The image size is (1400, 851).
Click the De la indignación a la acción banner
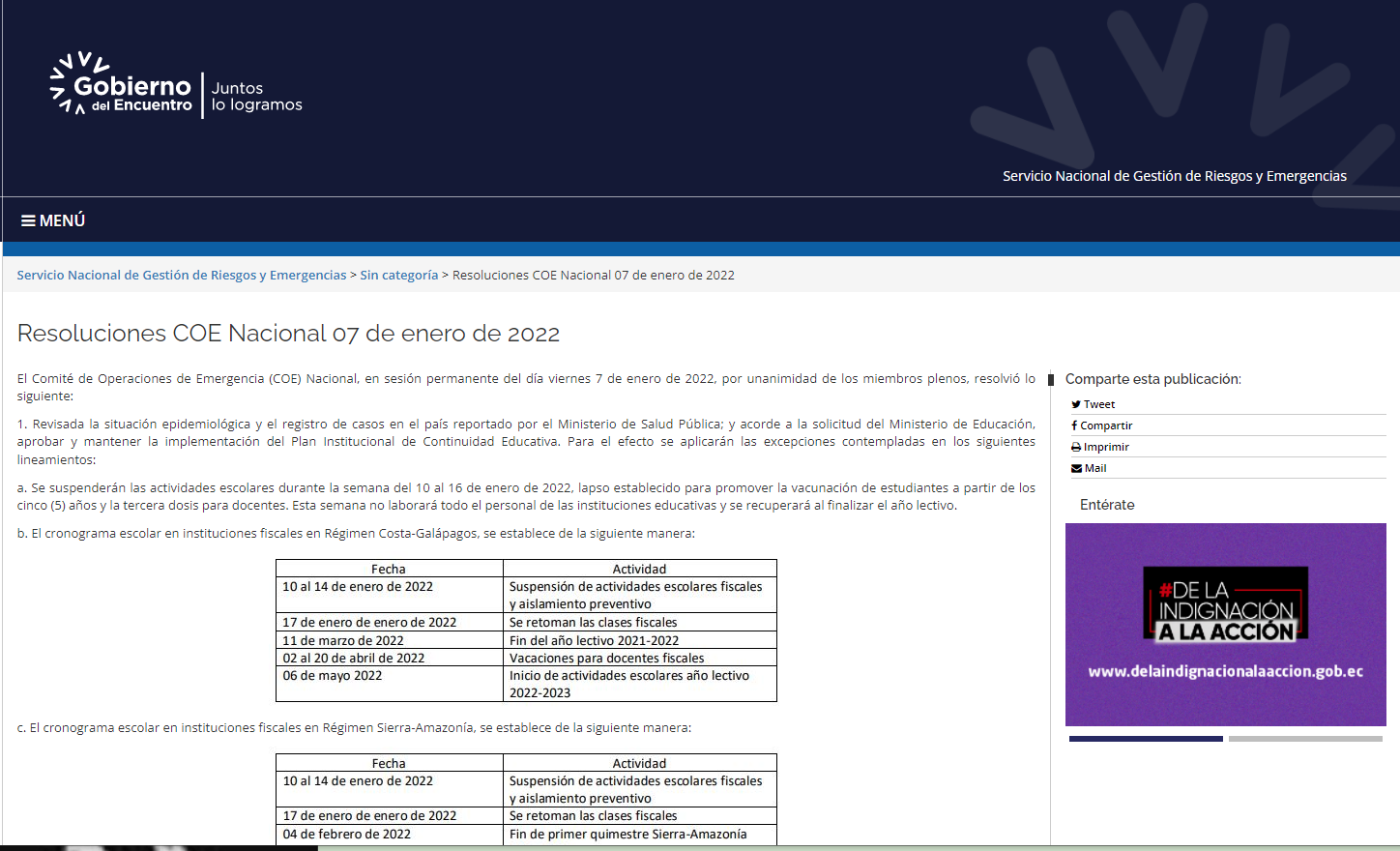click(x=1226, y=625)
